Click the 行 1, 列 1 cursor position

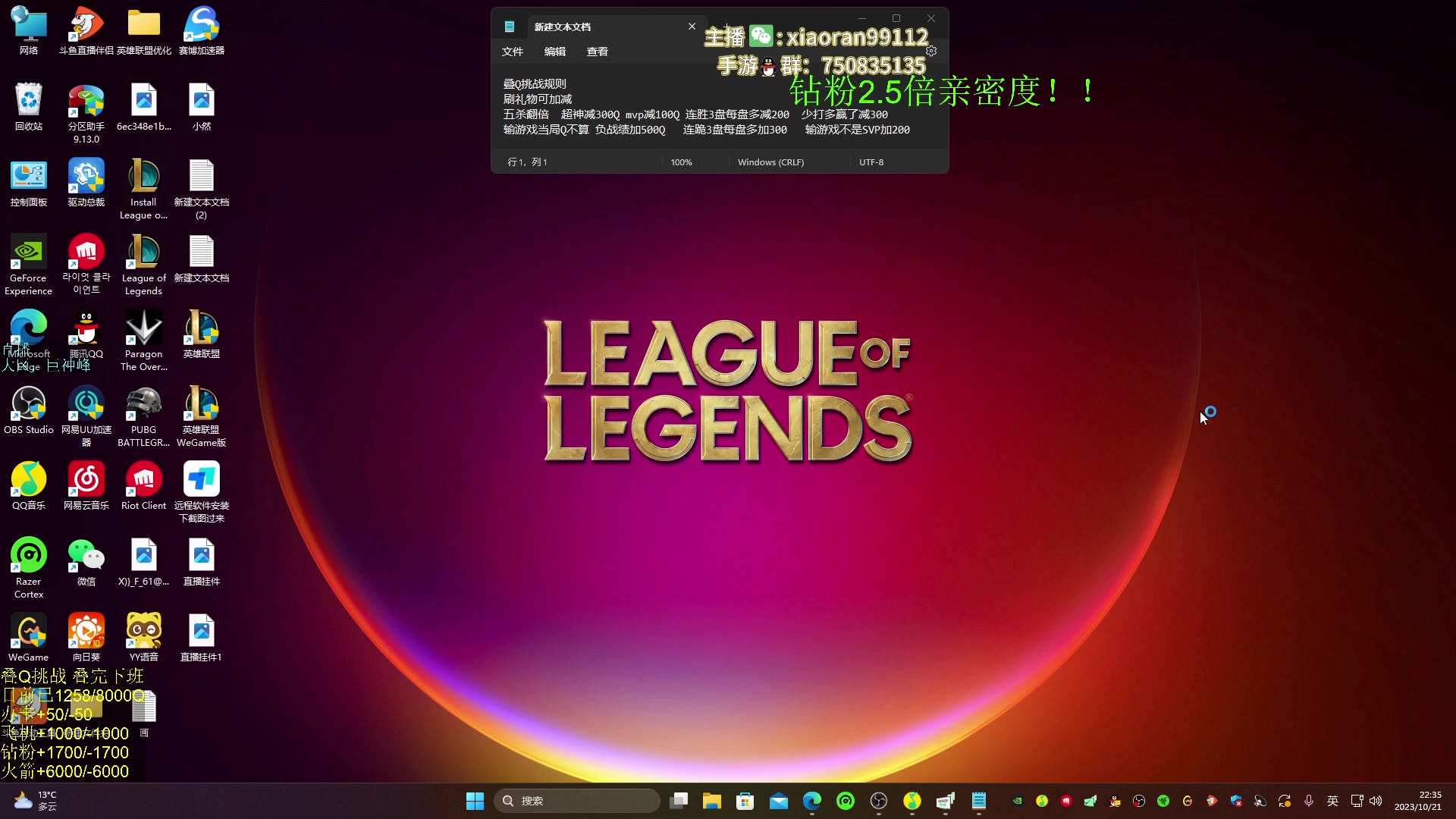point(527,162)
